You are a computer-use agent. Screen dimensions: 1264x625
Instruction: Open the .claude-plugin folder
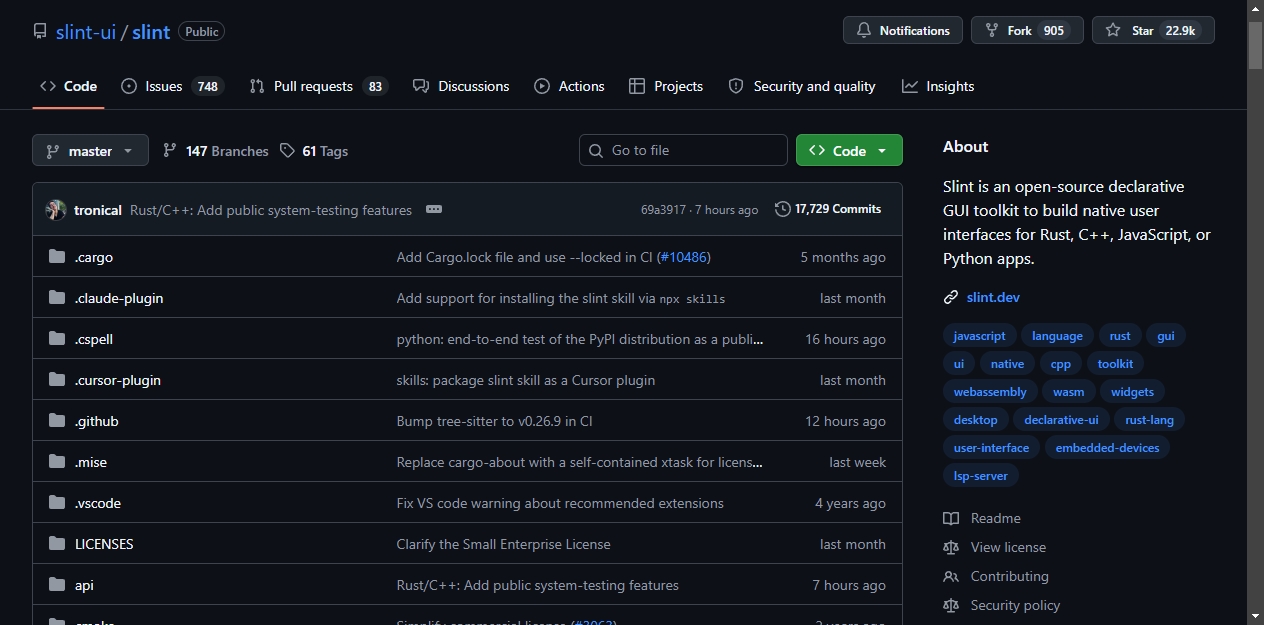pos(119,298)
